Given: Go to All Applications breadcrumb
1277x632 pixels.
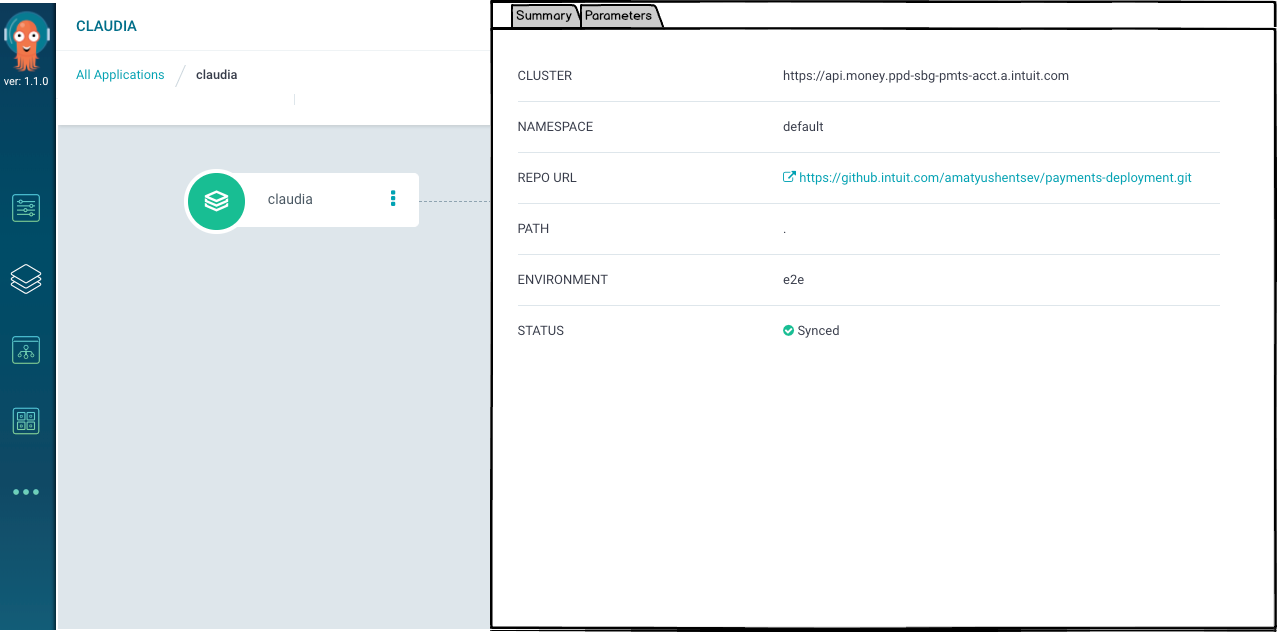Looking at the screenshot, I should [x=120, y=75].
